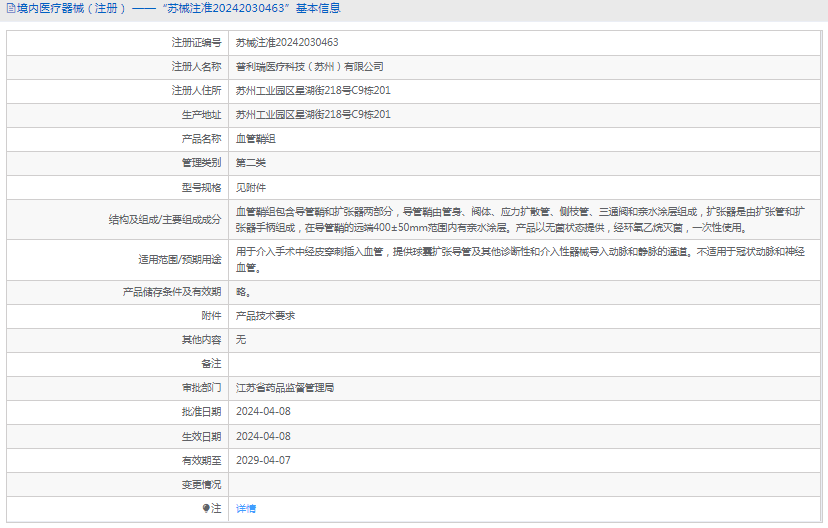Image resolution: width=828 pixels, height=528 pixels.
Task: Click the address value in 注册人住所 row
Action: [x=313, y=90]
